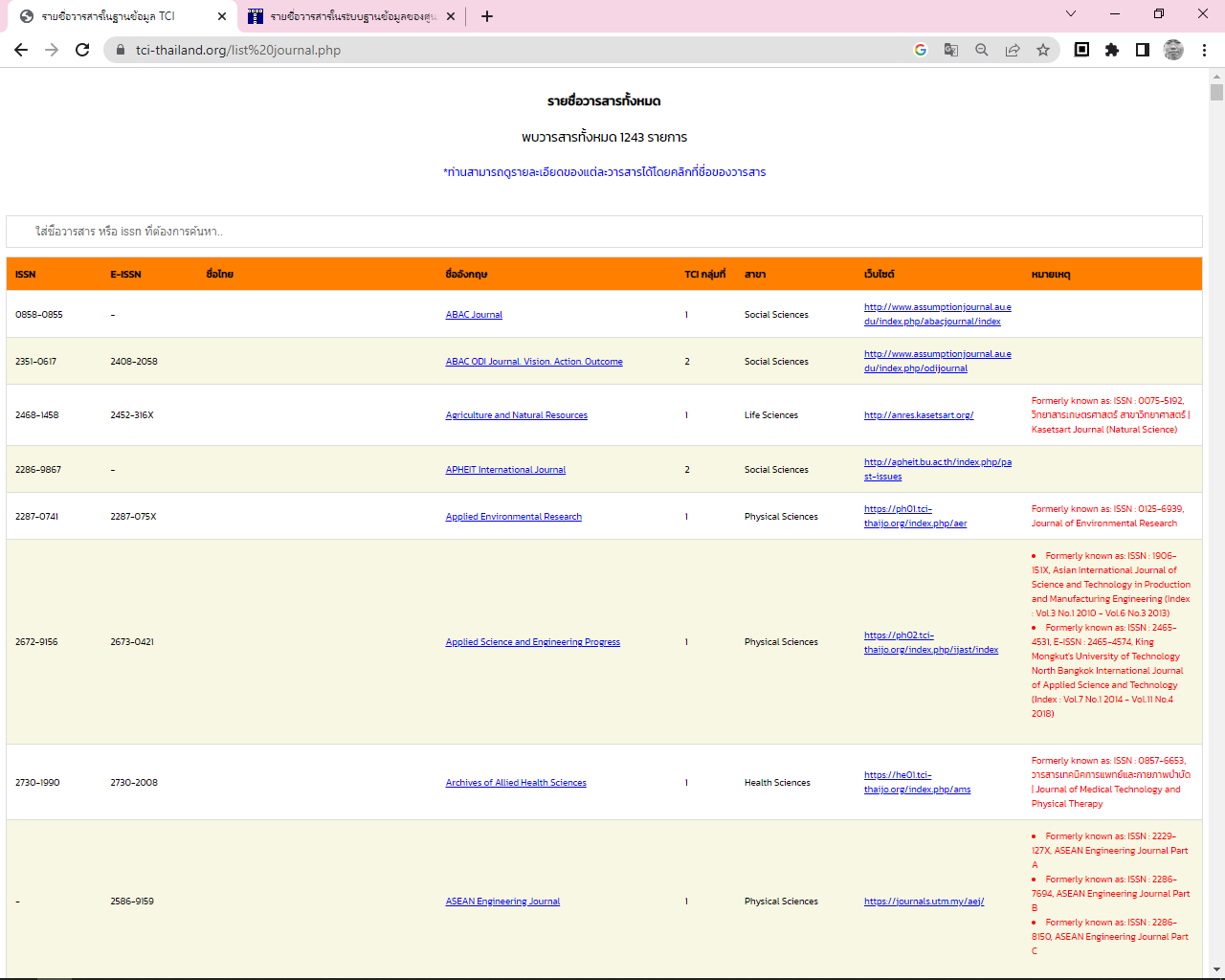Bookmark this page with the star icon

coord(1043,50)
